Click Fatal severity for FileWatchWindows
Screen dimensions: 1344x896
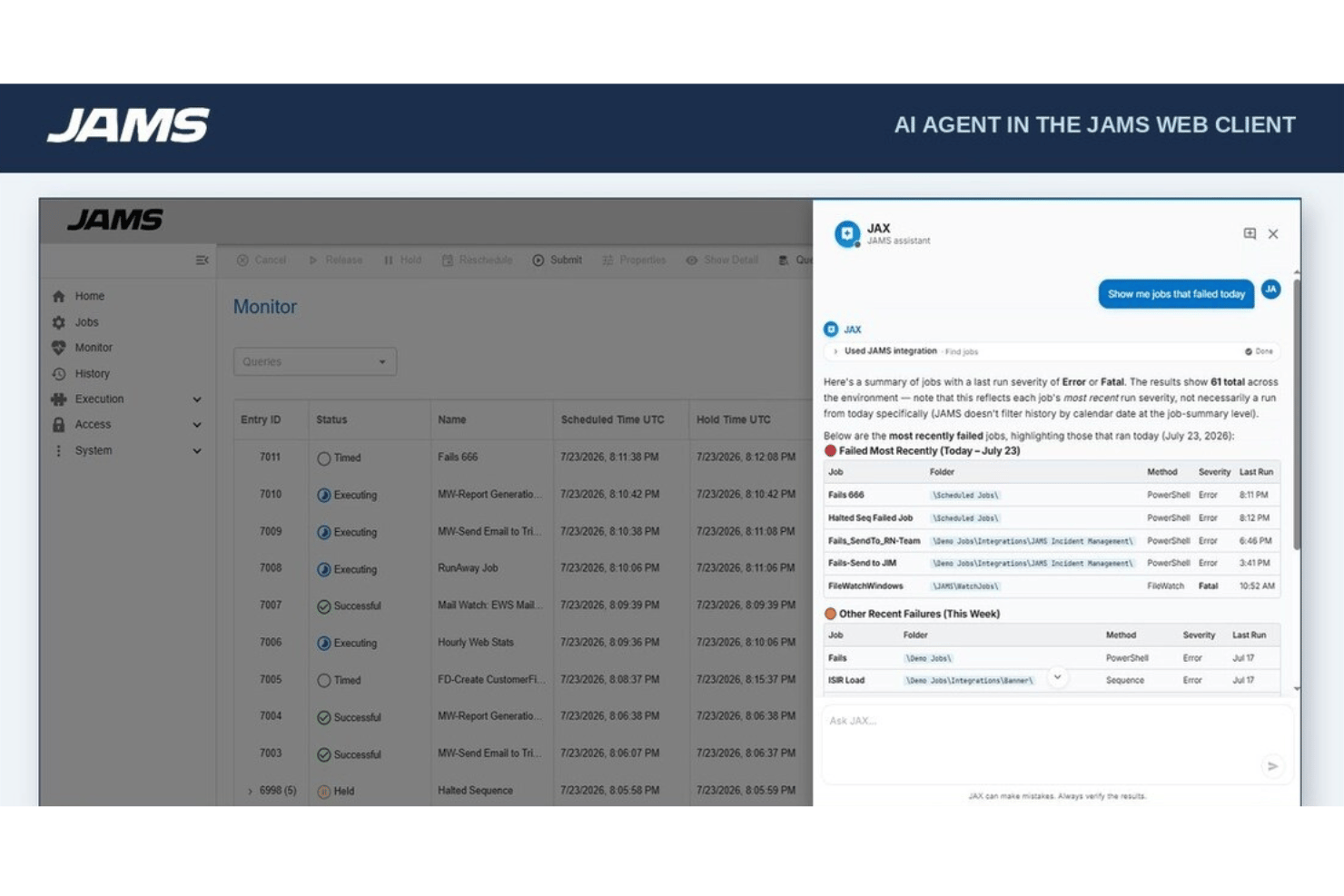(1208, 586)
